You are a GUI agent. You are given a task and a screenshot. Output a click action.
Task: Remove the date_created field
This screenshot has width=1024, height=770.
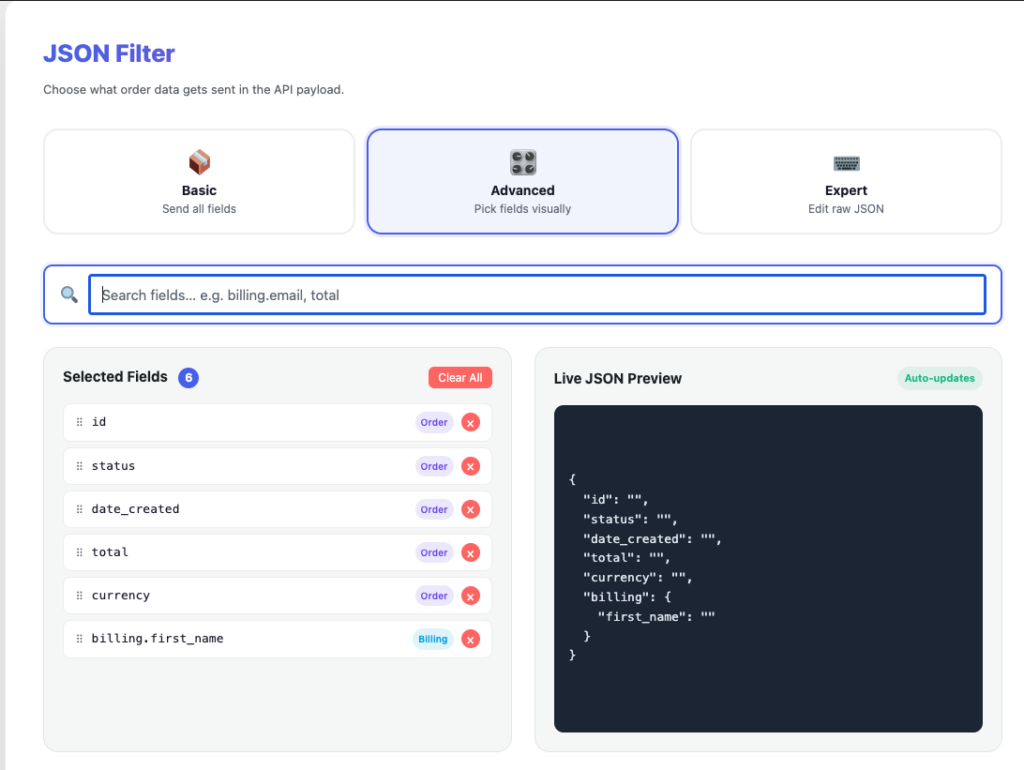[470, 509]
